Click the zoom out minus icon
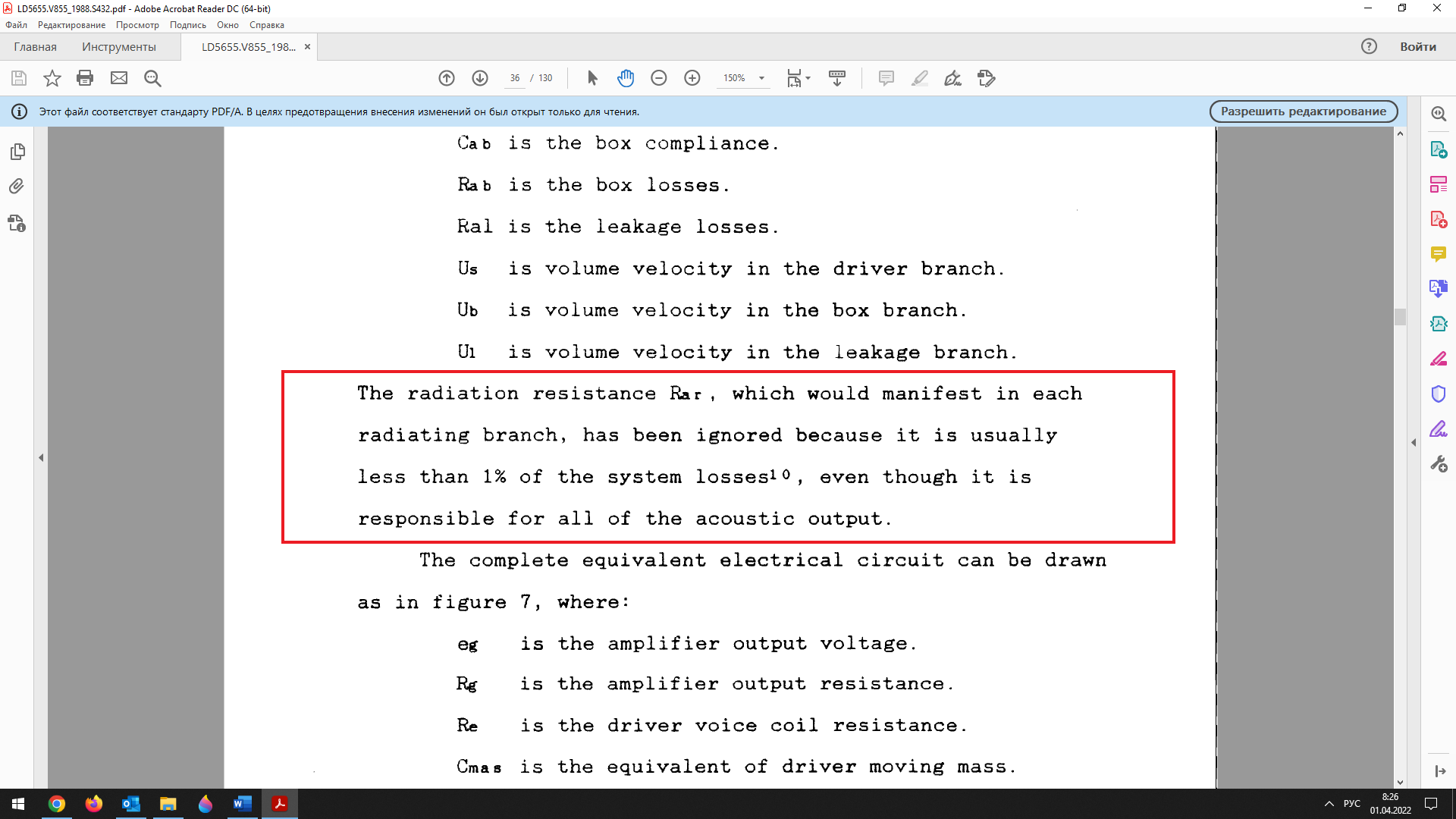The width and height of the screenshot is (1456, 819). click(x=659, y=78)
